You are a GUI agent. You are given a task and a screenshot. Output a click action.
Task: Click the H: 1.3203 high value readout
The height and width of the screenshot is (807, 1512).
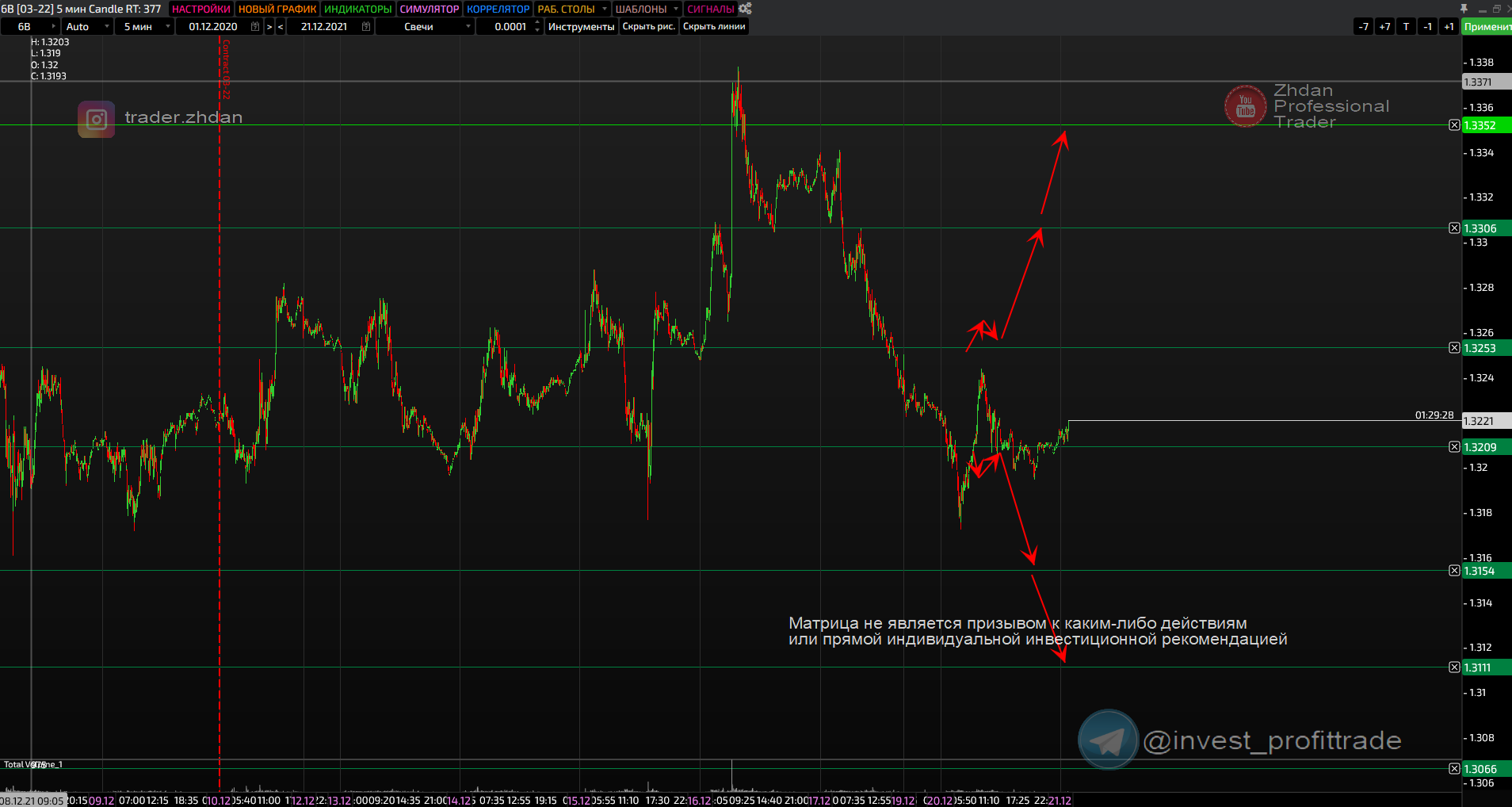(50, 42)
